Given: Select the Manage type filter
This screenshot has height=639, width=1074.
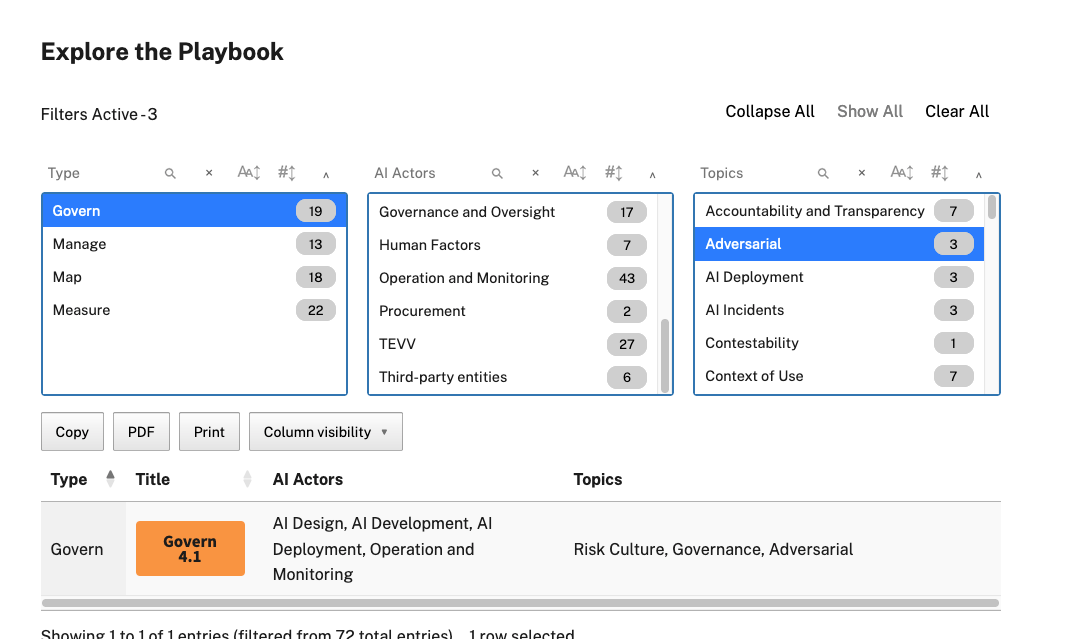Looking at the screenshot, I should pyautogui.click(x=195, y=244).
